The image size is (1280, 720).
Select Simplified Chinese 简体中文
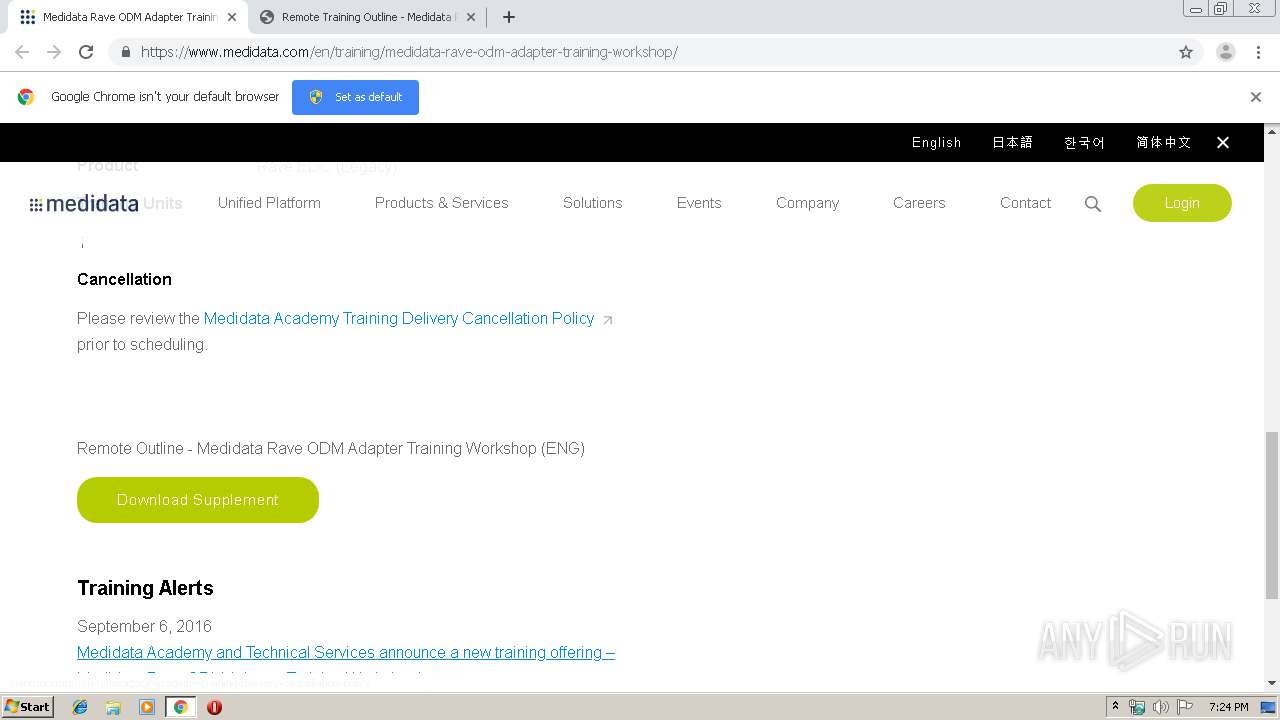click(x=1163, y=143)
